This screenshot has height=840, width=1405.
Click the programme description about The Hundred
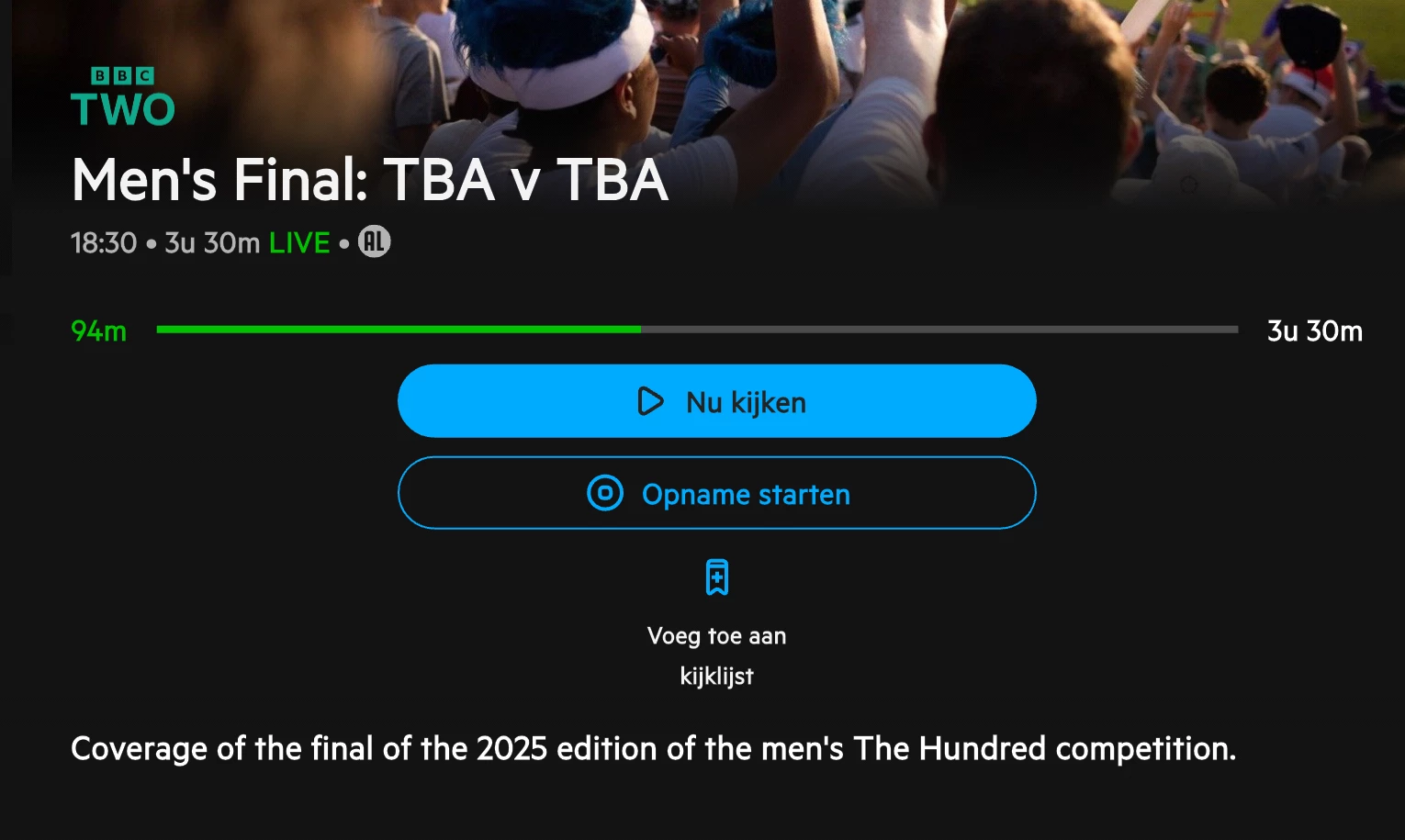pos(654,749)
